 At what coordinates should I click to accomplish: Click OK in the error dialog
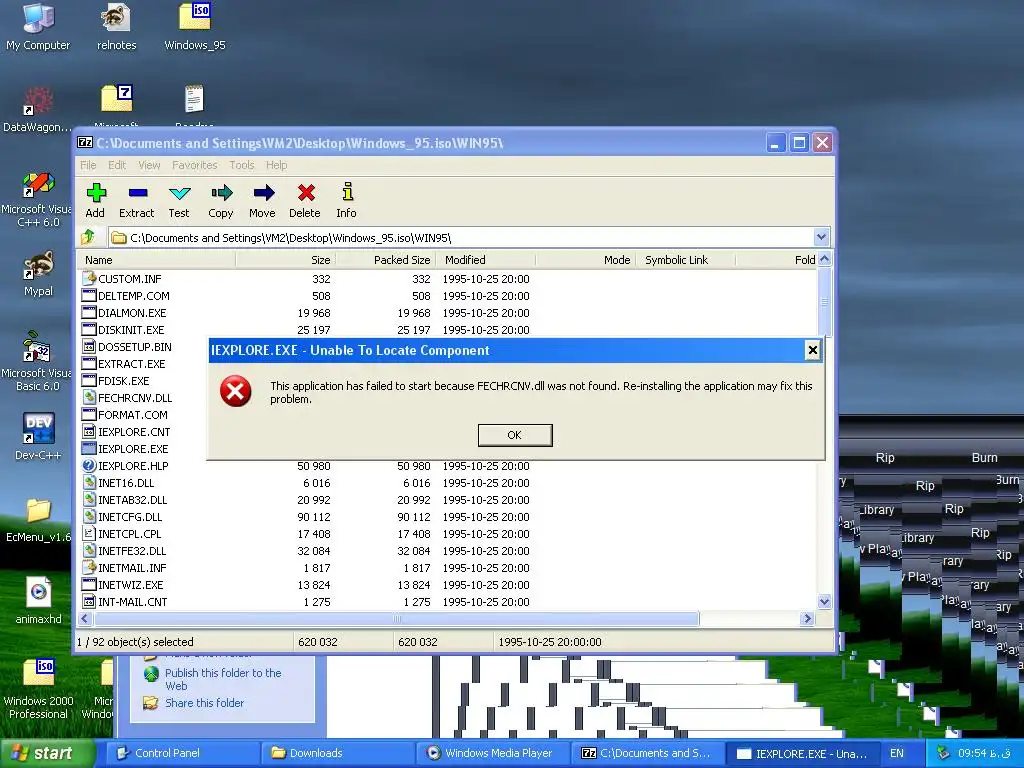(515, 435)
